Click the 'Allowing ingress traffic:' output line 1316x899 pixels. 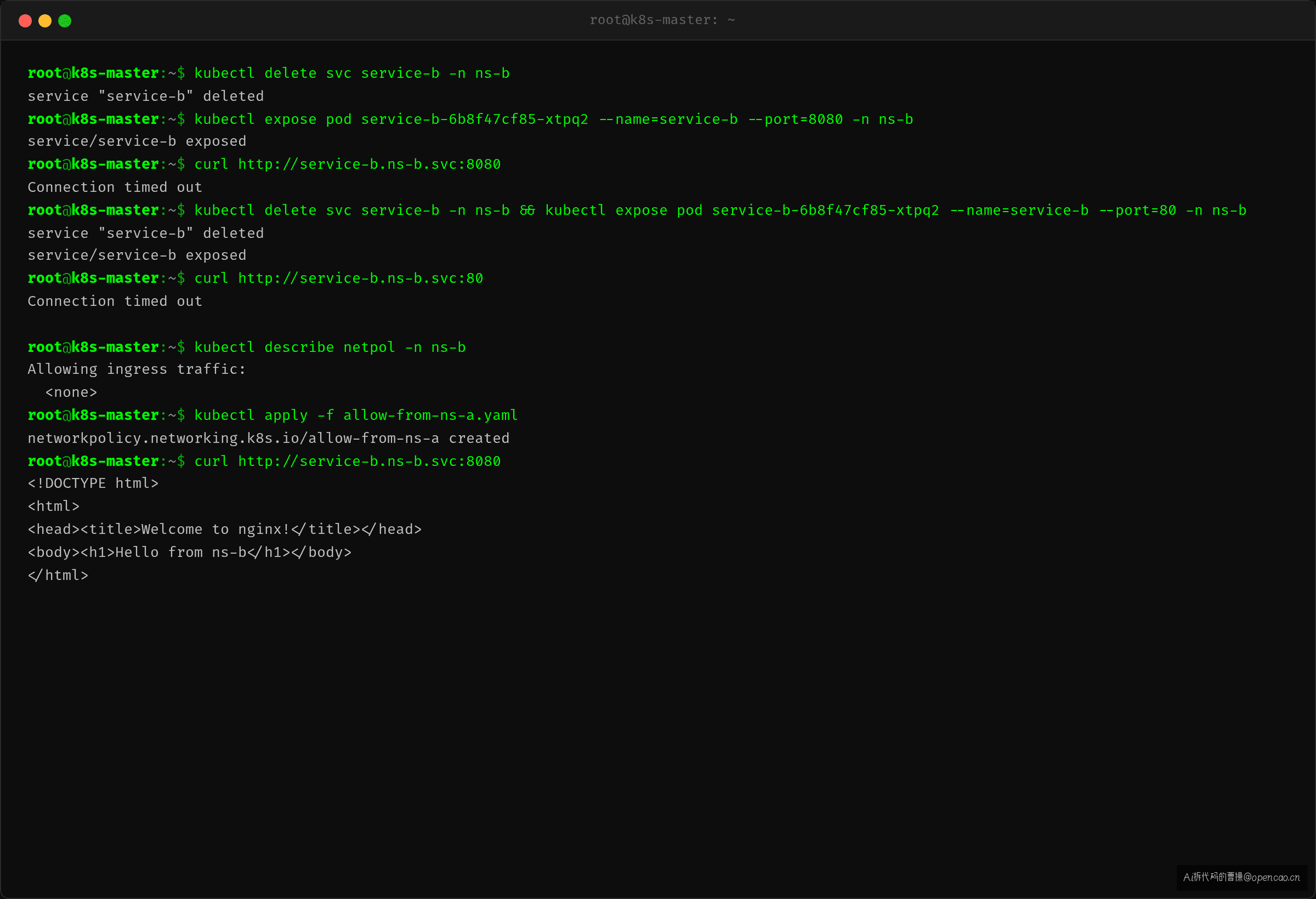[x=137, y=369]
